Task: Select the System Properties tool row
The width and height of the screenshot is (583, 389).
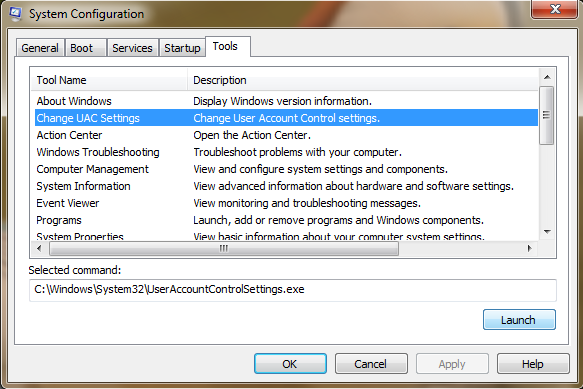Action: pos(286,236)
